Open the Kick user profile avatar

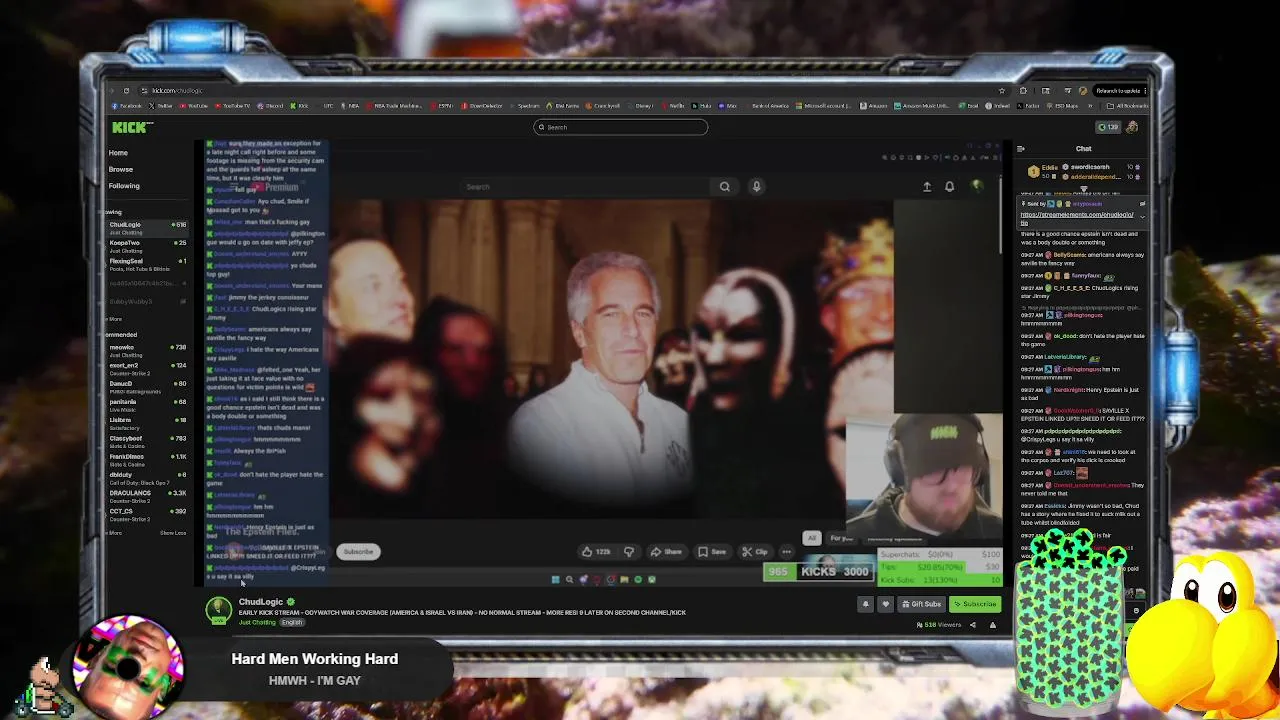point(1132,127)
